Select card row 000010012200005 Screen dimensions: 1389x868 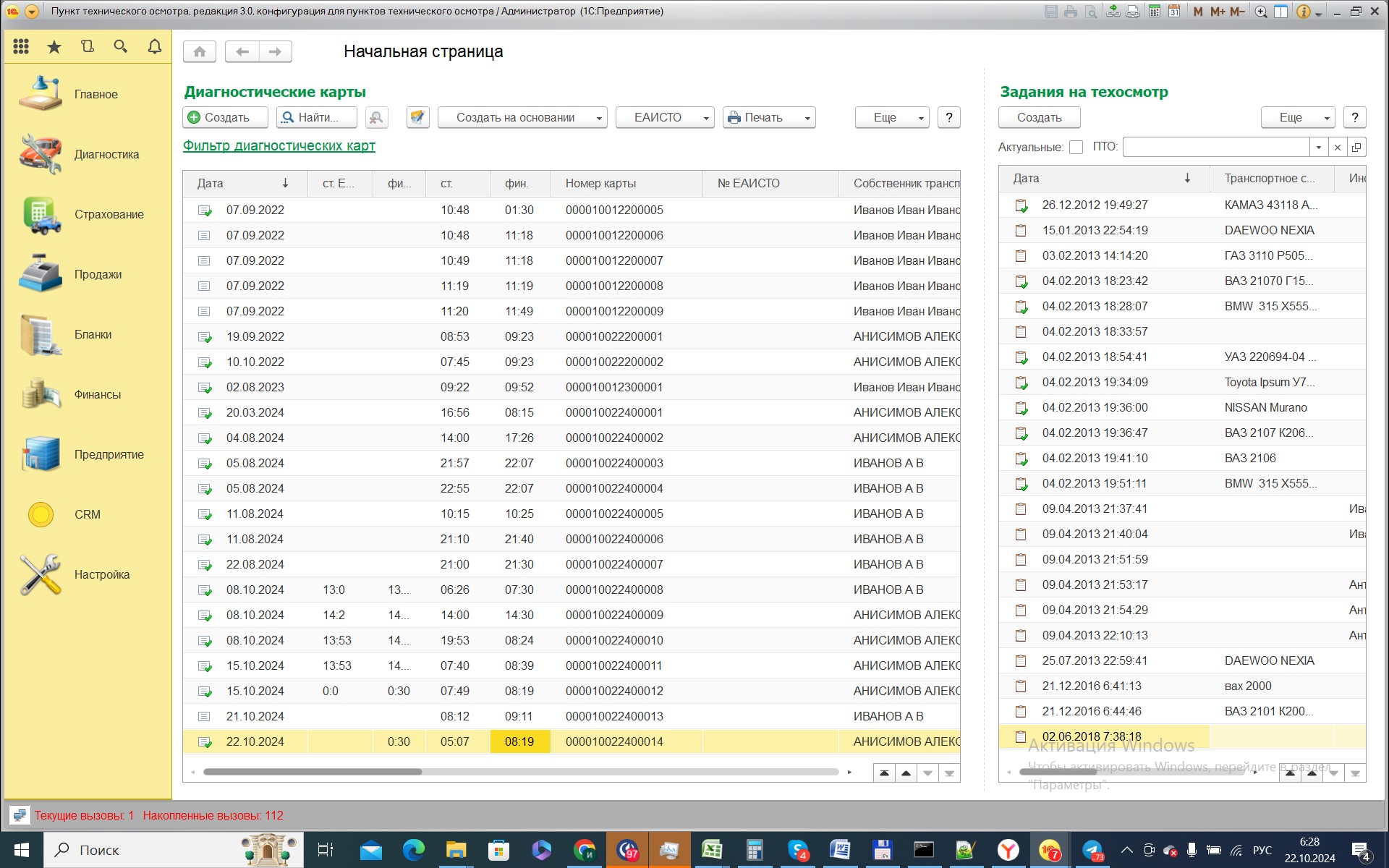click(x=572, y=210)
